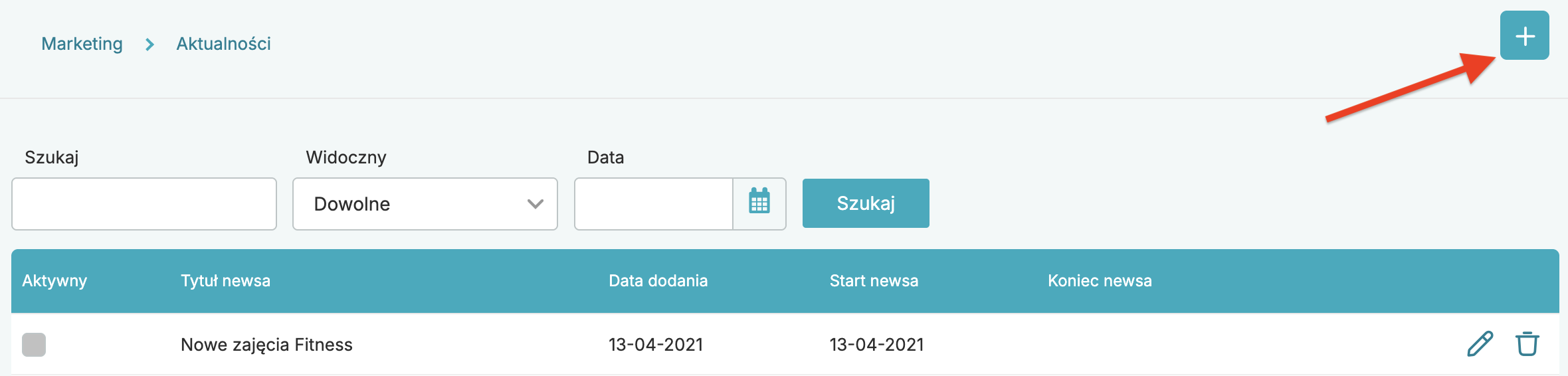Image resolution: width=1568 pixels, height=376 pixels.
Task: Click into the Data date field
Action: 654,204
